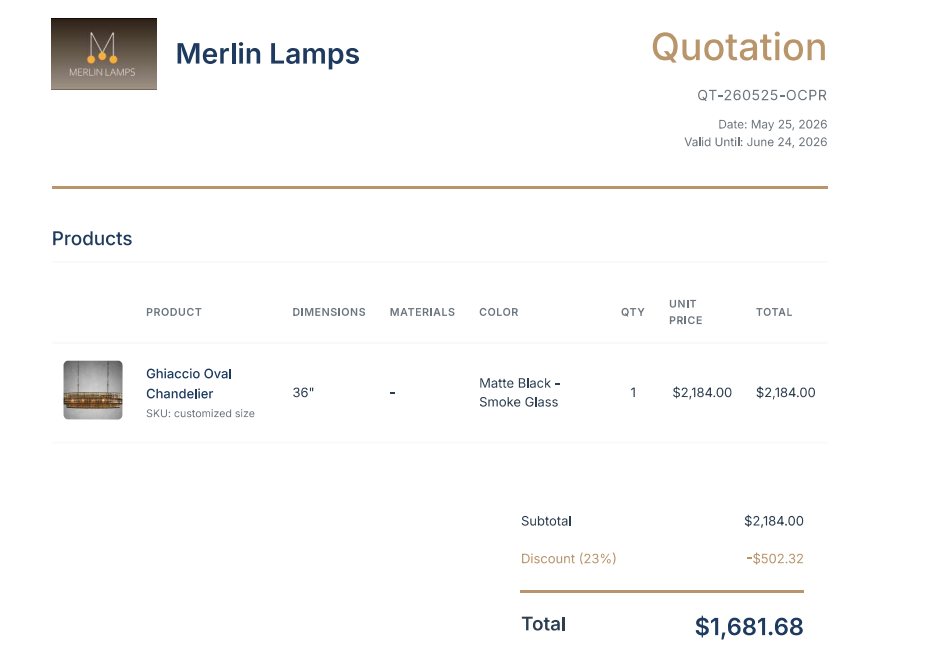The height and width of the screenshot is (658, 935).
Task: Click the SKU customized size text
Action: click(200, 413)
